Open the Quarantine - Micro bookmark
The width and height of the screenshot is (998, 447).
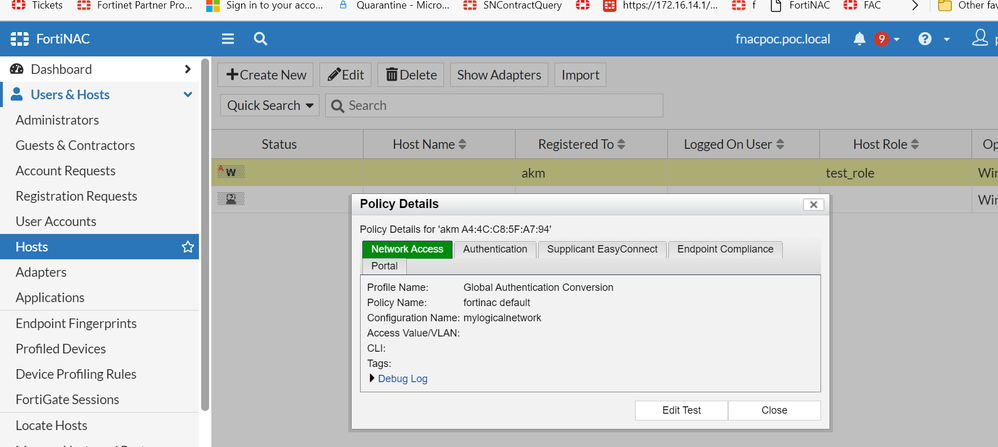[393, 6]
